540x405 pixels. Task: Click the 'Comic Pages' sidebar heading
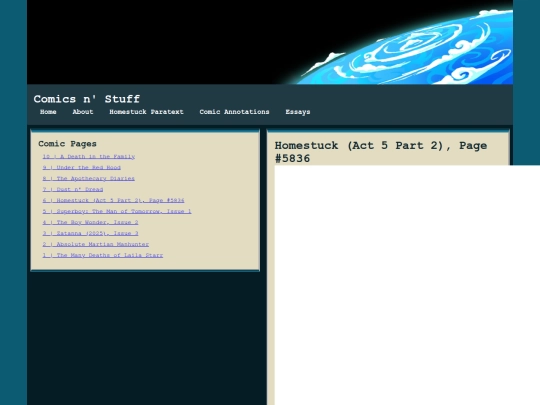[68, 144]
